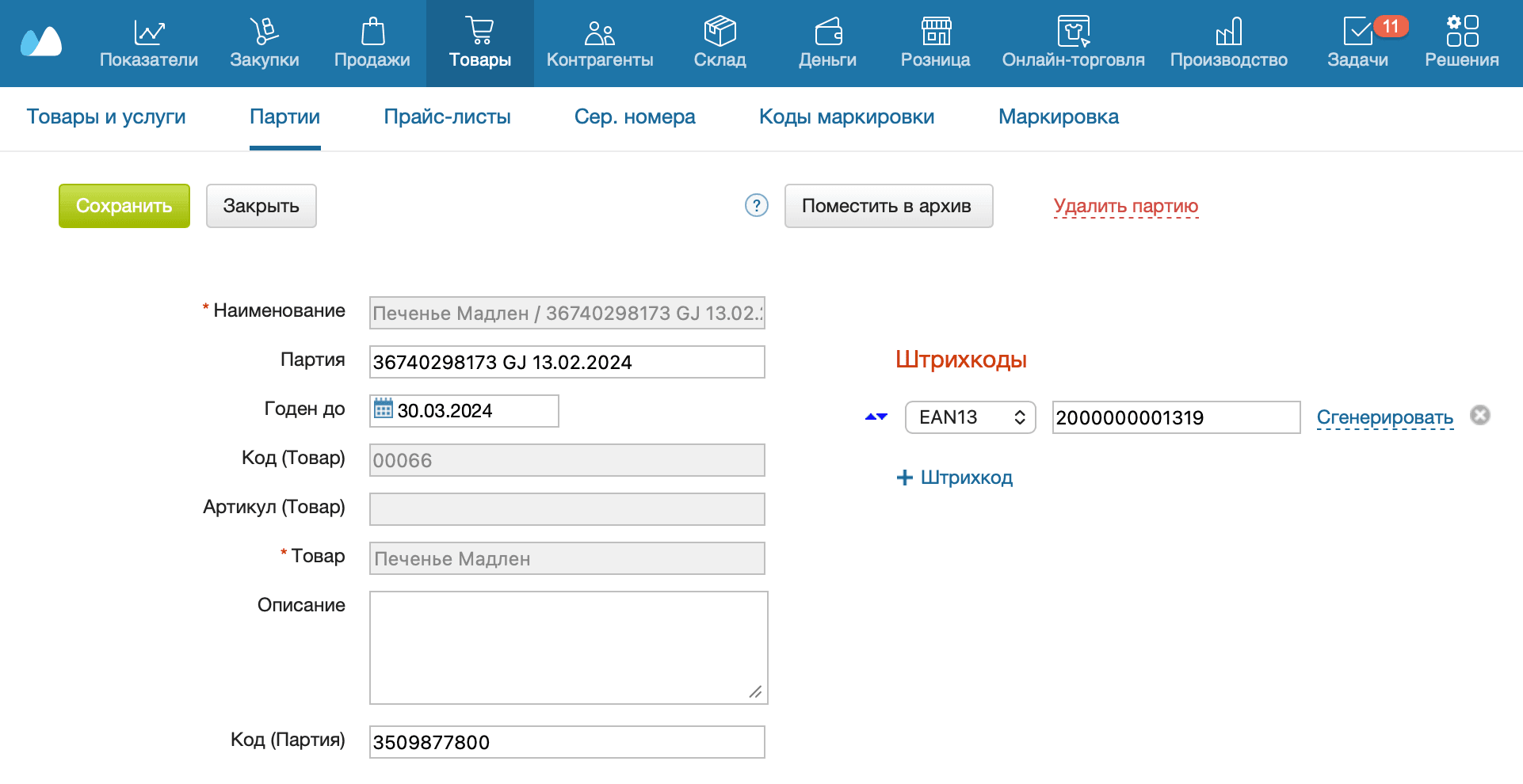Click Сгенерировать barcode link
The width and height of the screenshot is (1523, 784).
[x=1384, y=417]
